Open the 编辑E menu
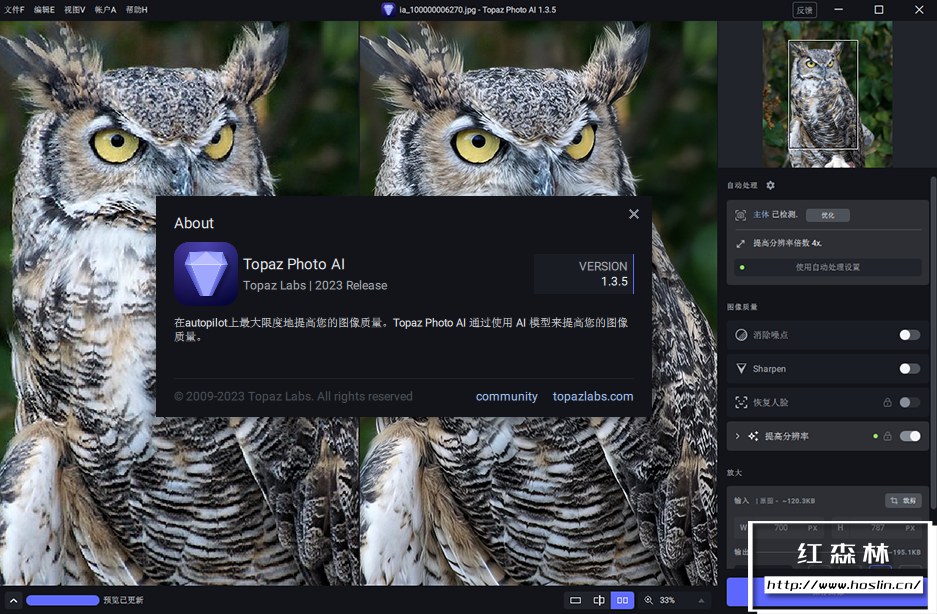Screen dimensions: 937x614 click(x=44, y=10)
